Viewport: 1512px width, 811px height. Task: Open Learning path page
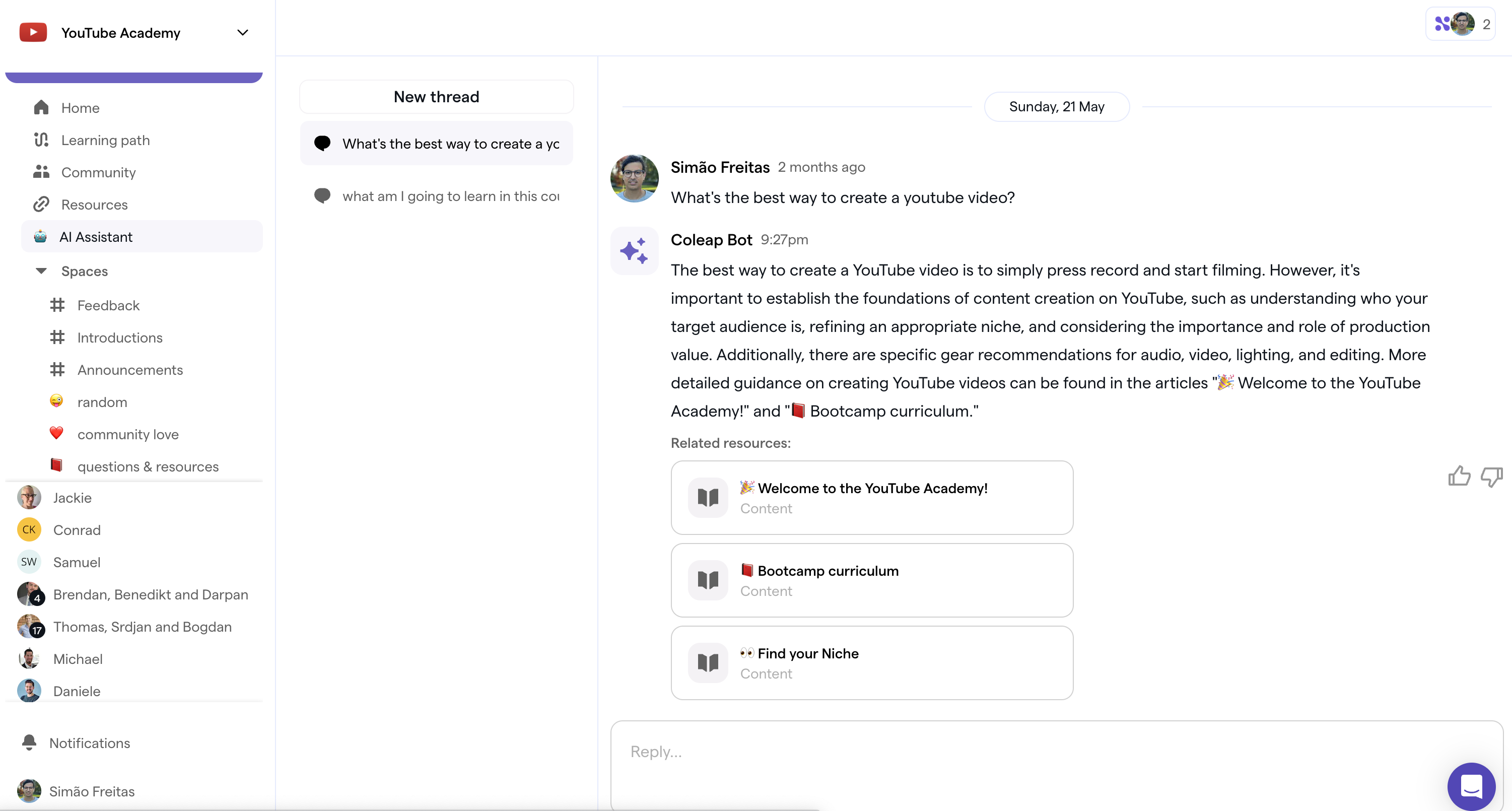pyautogui.click(x=142, y=140)
